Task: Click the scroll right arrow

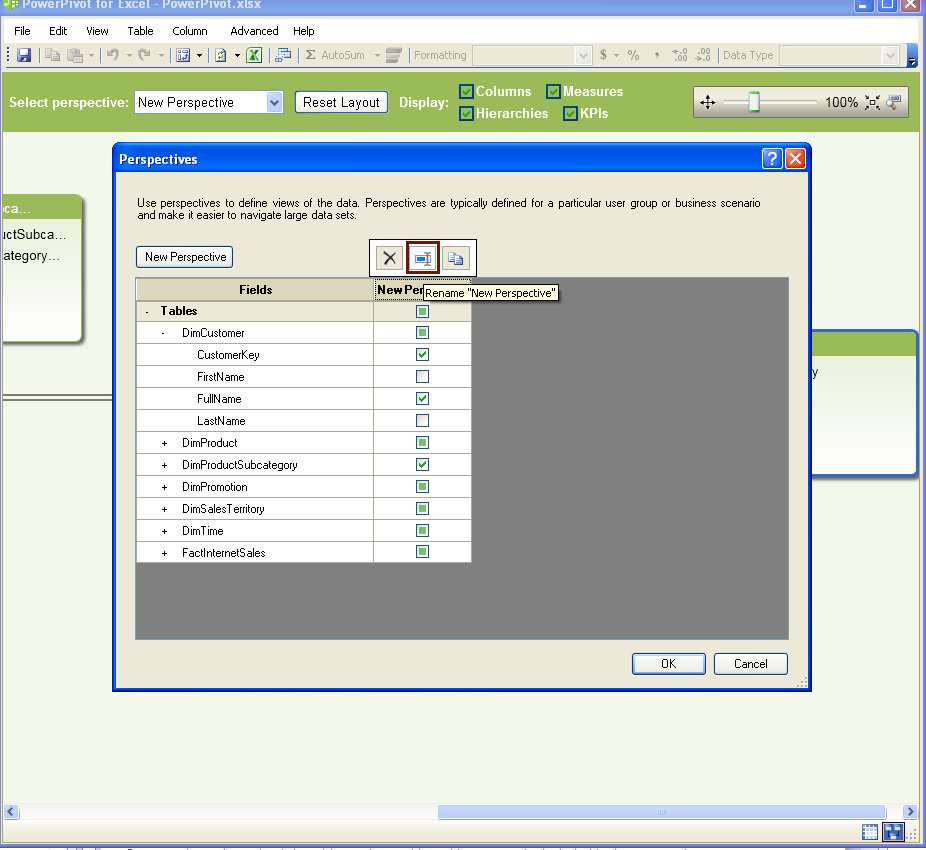Action: [910, 812]
